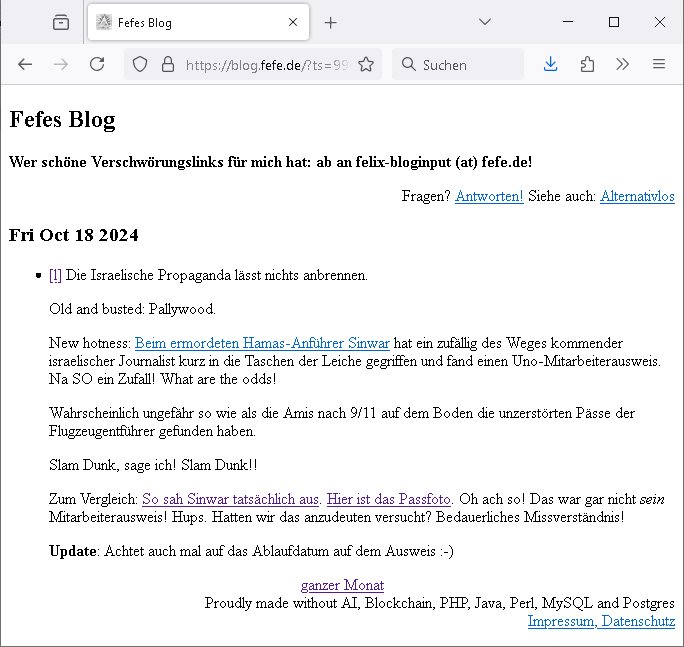Open the Downloads panel
Screen dimensions: 684x647
pyautogui.click(x=550, y=64)
